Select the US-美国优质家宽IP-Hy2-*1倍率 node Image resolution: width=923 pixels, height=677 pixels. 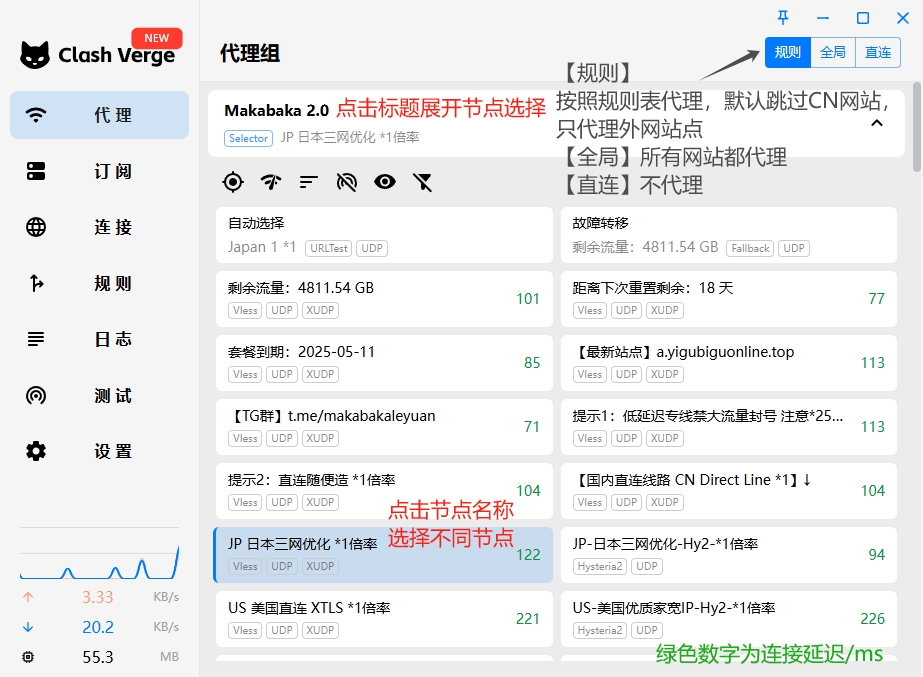point(729,619)
